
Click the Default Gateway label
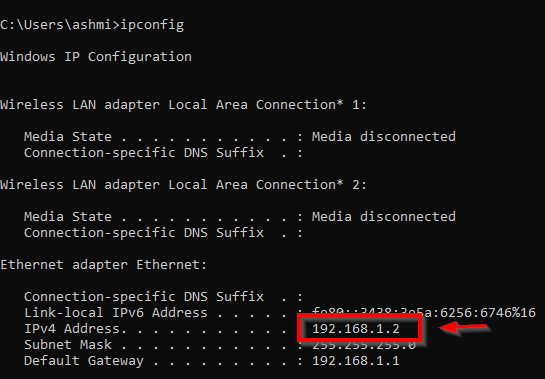point(84,361)
